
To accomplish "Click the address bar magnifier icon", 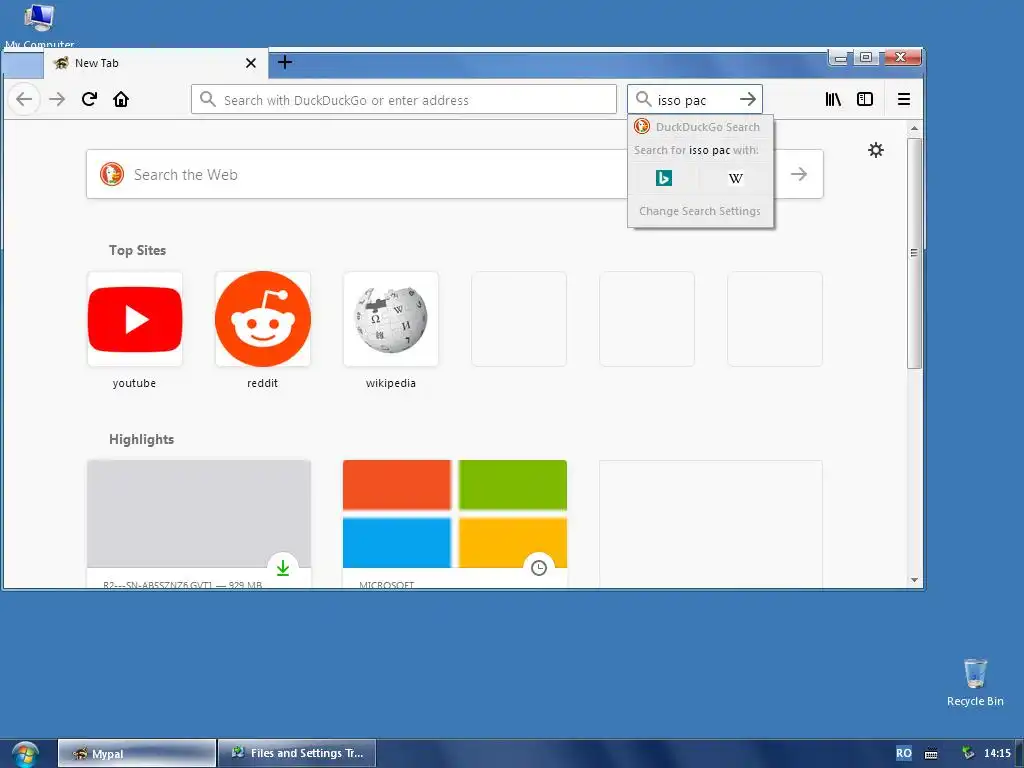I will tap(208, 99).
